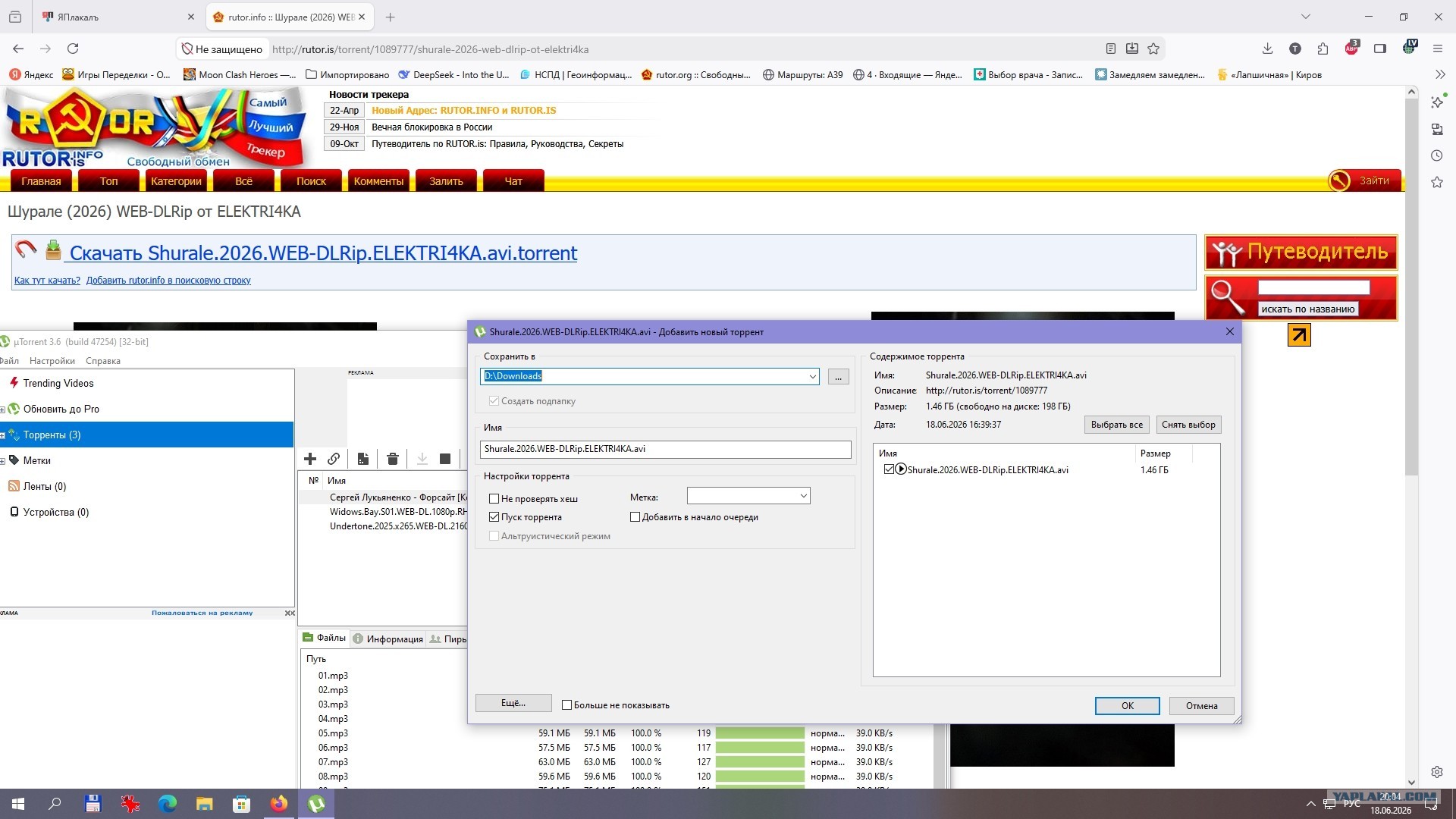Toggle Reader view icon in address bar
The height and width of the screenshot is (819, 1456).
1111,49
